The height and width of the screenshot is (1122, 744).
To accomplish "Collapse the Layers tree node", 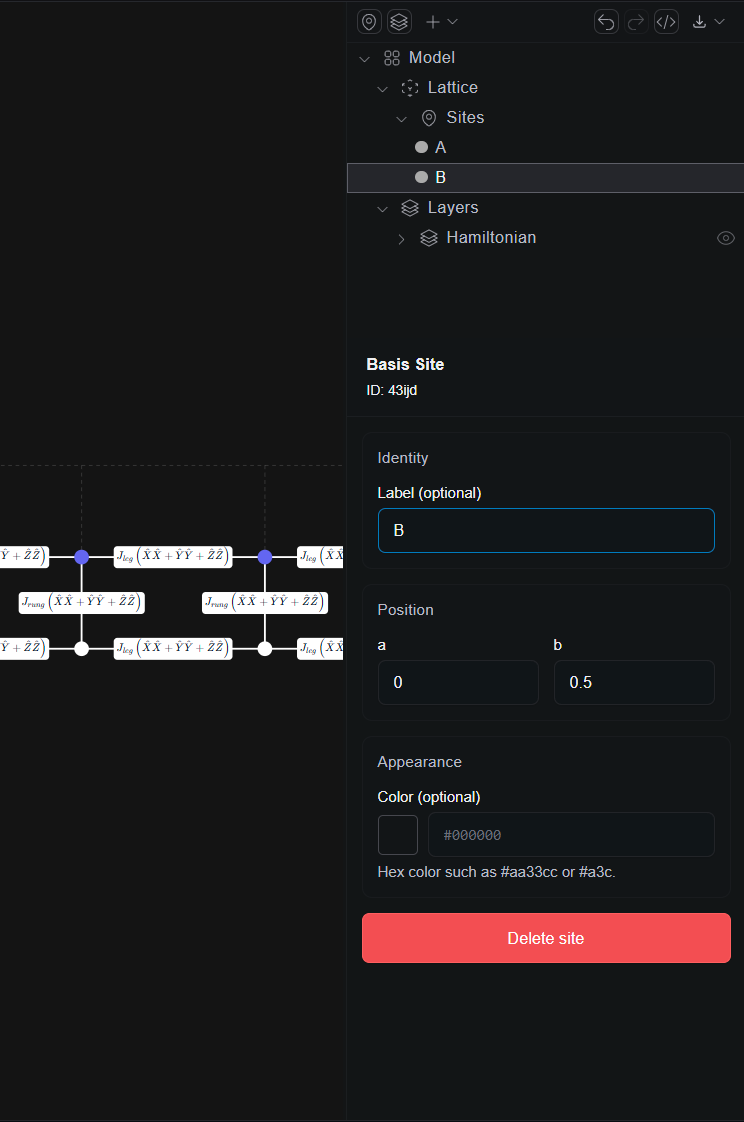I will tap(383, 209).
